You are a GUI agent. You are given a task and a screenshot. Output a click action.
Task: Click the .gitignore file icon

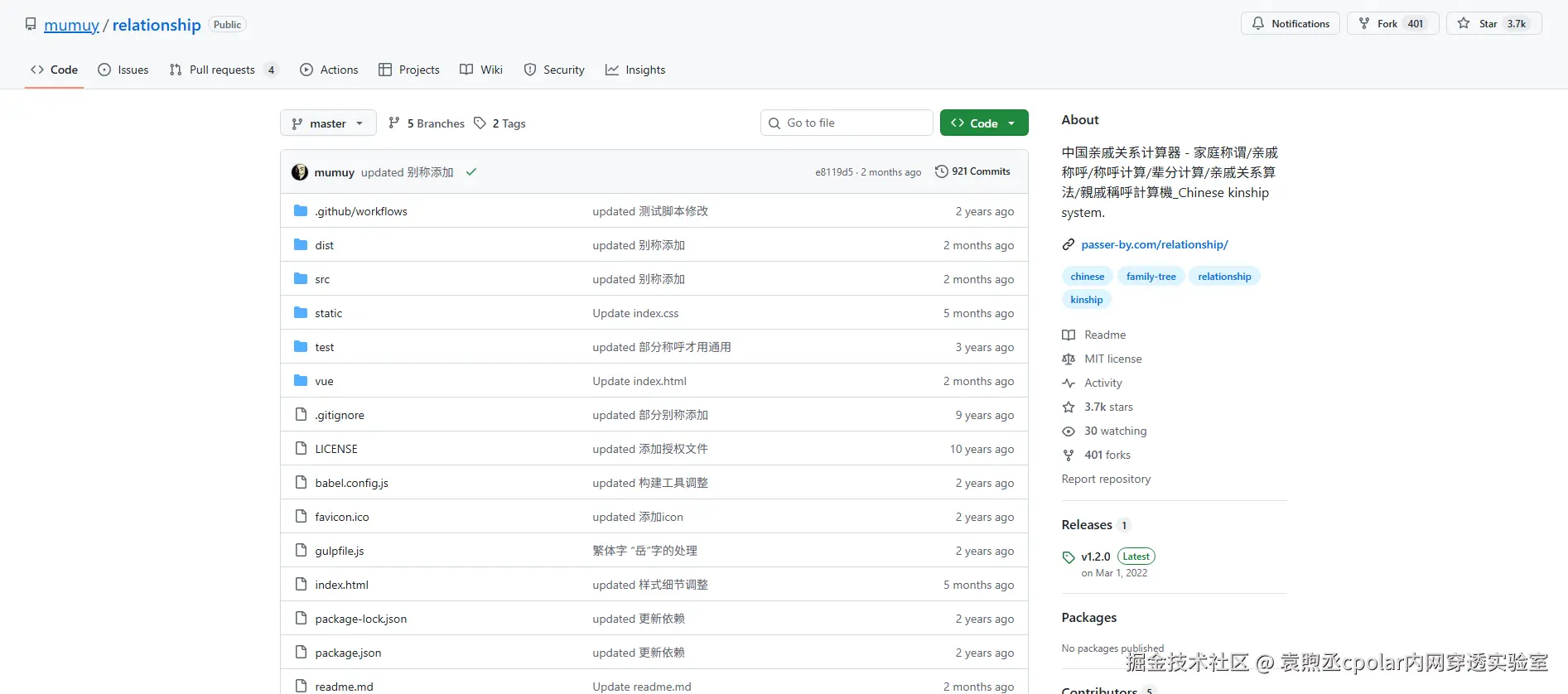click(301, 415)
